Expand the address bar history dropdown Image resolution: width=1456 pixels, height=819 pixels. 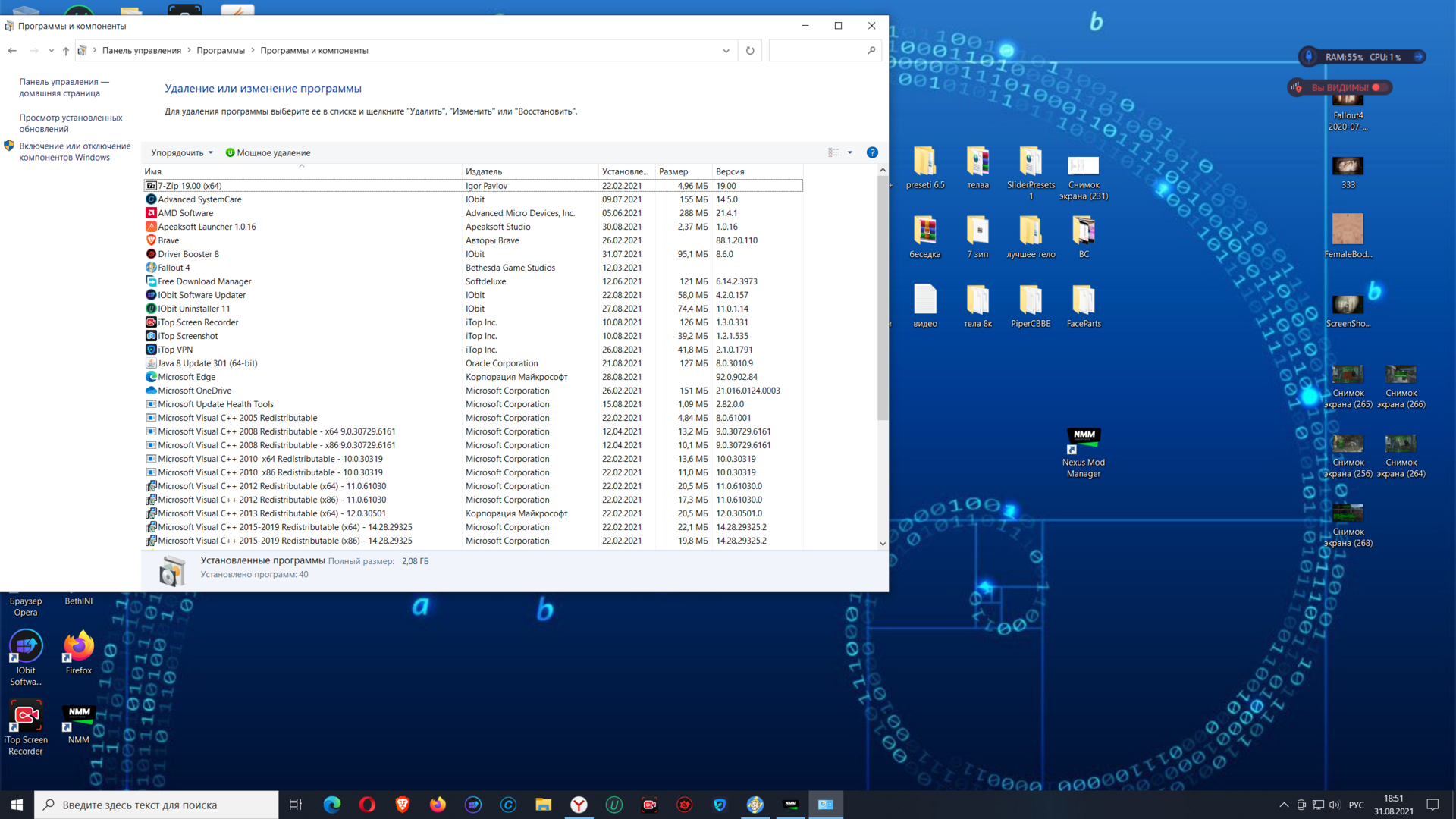(726, 51)
